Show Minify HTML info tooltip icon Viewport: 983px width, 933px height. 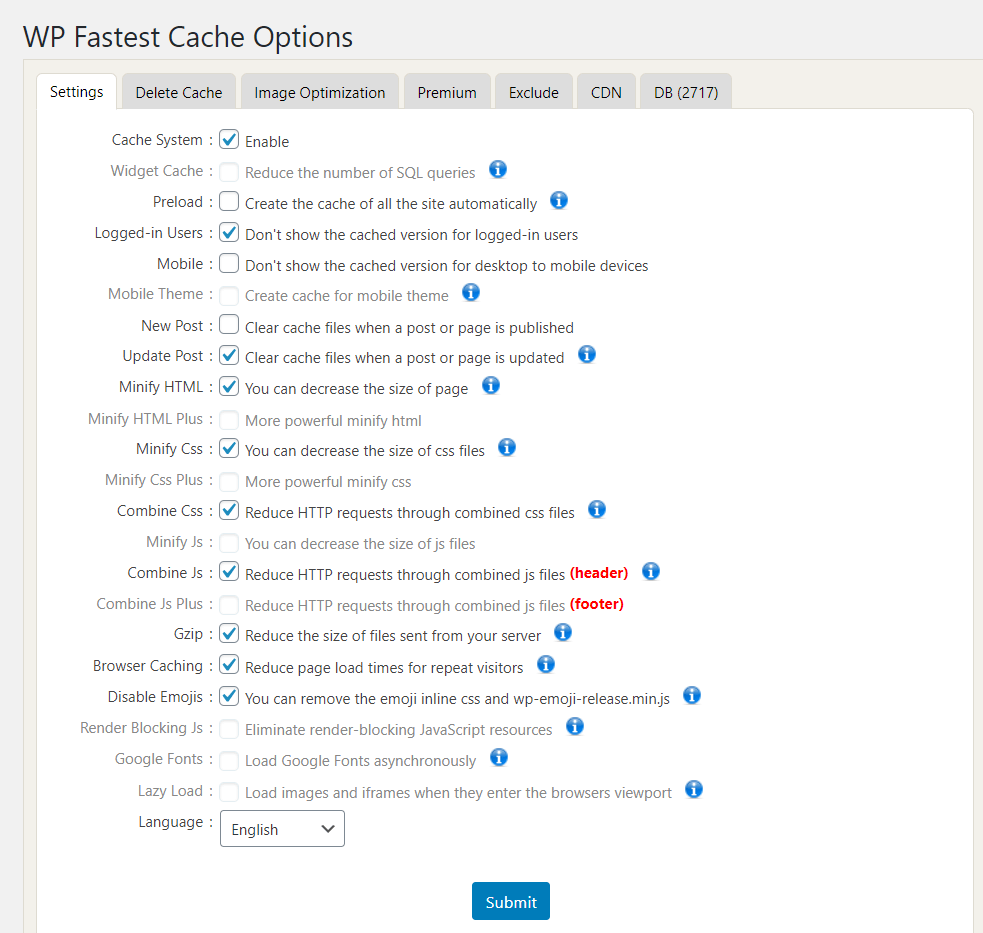pos(491,386)
